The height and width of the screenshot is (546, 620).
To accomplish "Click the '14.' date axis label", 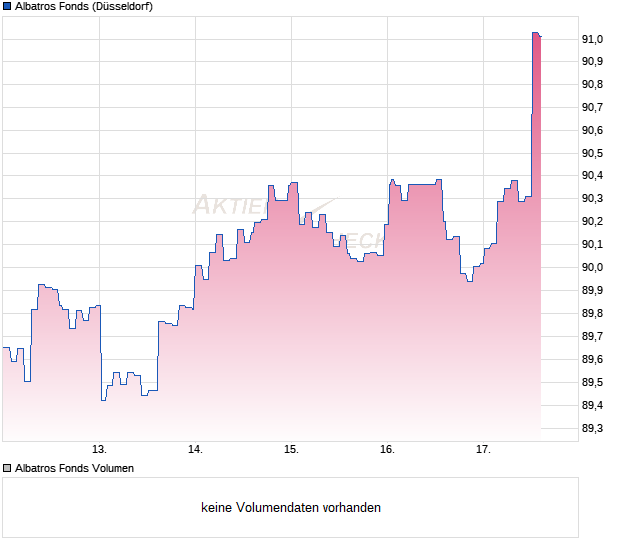I will point(195,450).
